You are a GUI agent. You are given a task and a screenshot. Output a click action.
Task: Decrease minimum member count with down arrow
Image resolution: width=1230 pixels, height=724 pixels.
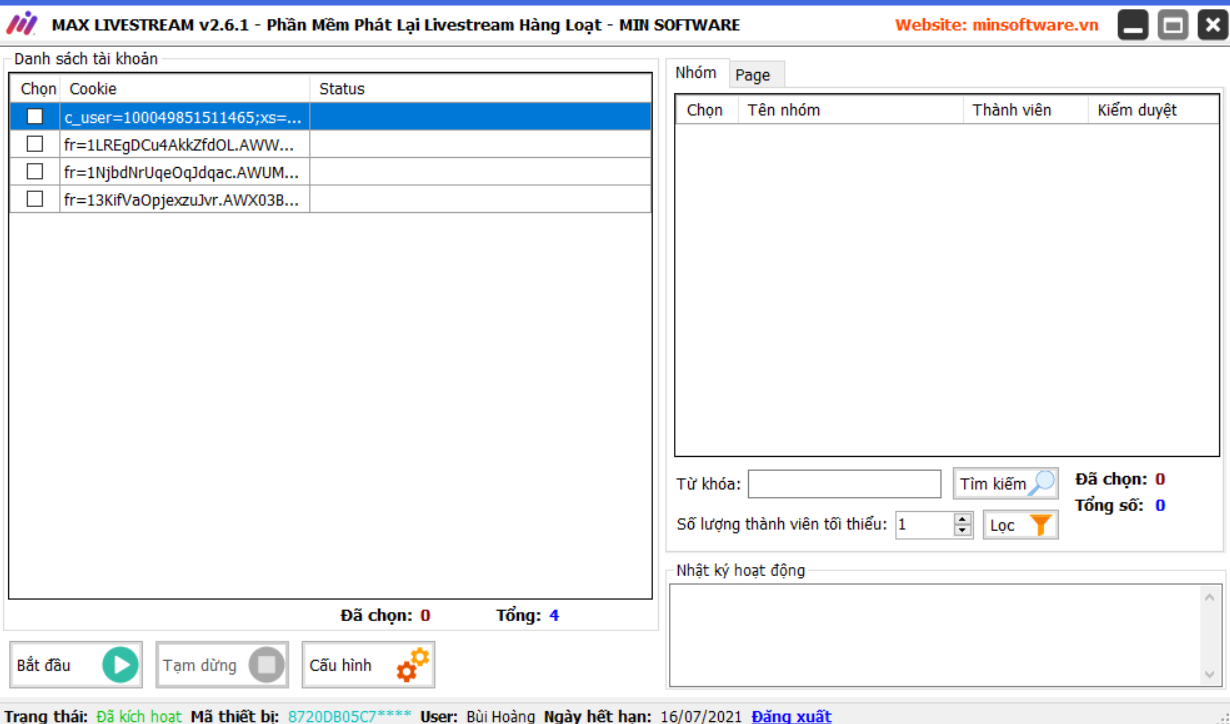[x=963, y=531]
